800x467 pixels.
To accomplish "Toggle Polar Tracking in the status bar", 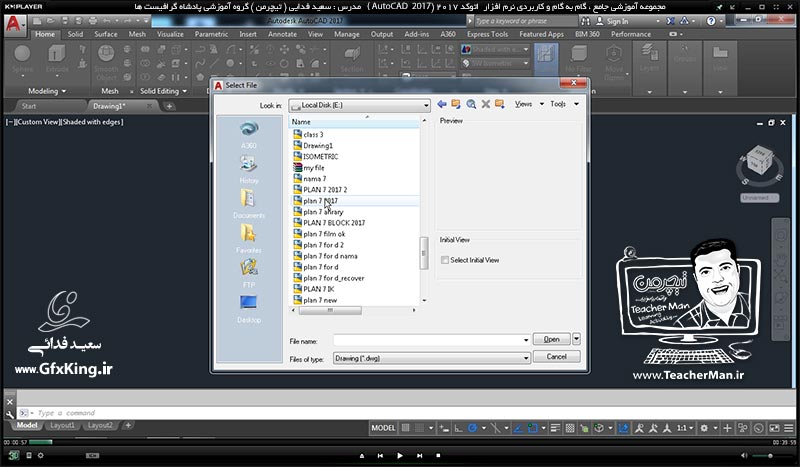I will pos(472,428).
